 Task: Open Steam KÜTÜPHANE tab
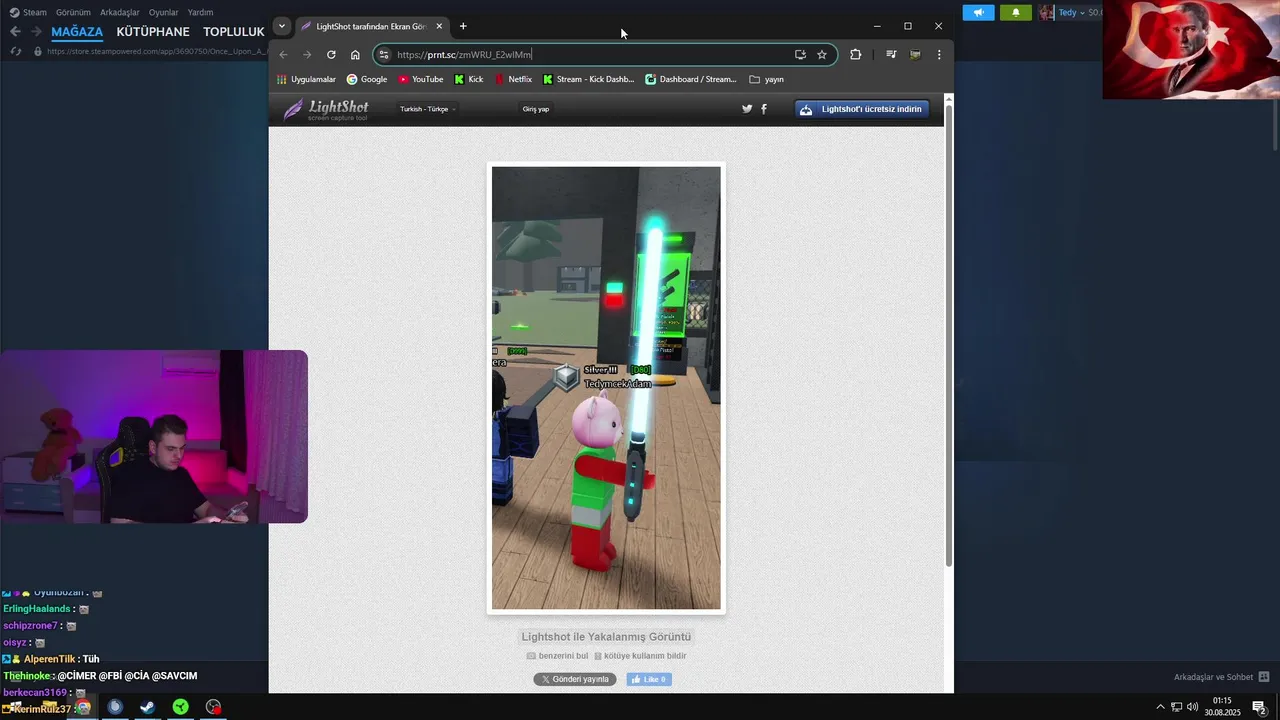153,32
